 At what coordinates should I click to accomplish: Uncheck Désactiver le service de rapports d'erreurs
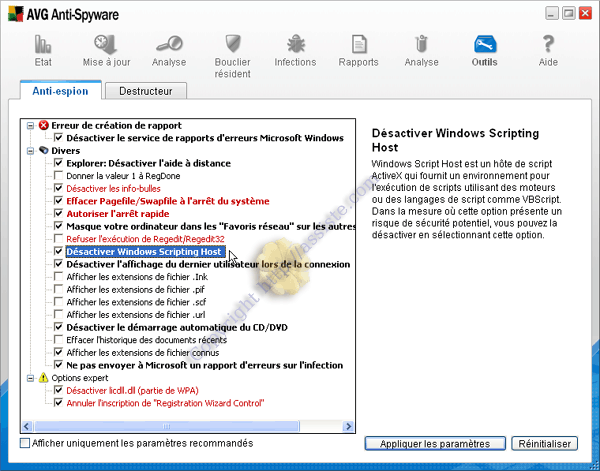pyautogui.click(x=58, y=138)
